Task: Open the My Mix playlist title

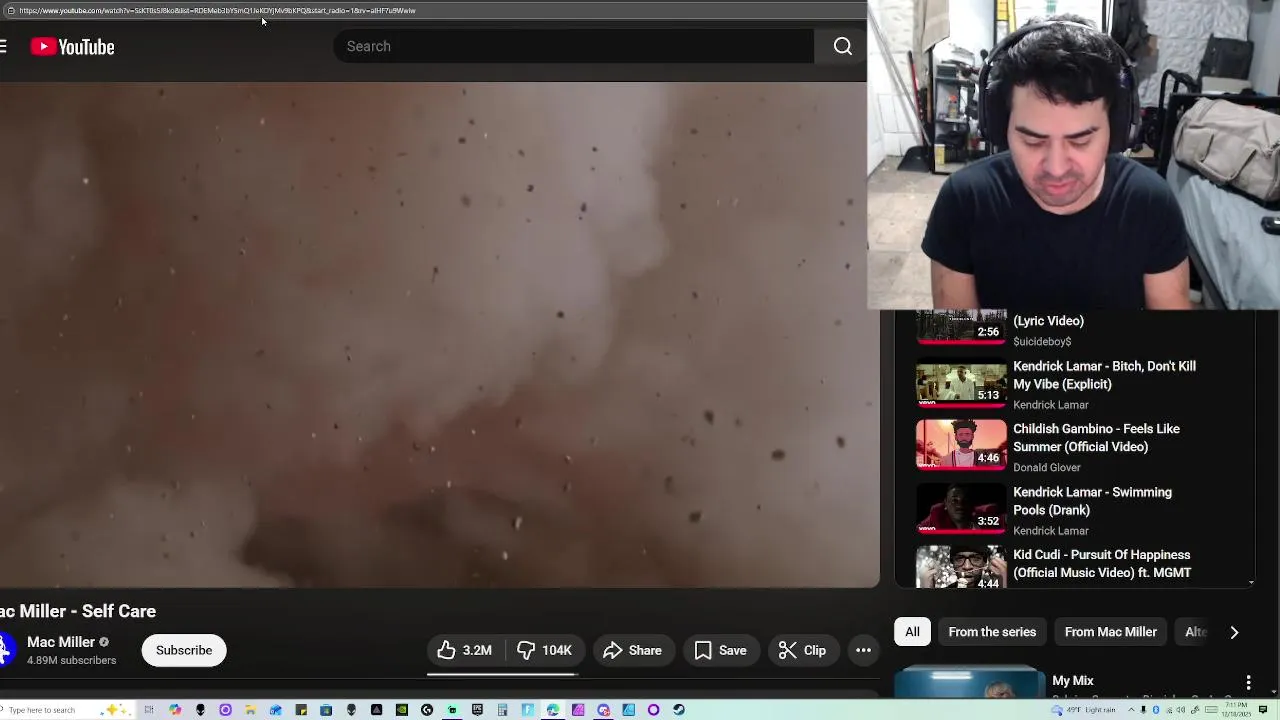Action: [1072, 681]
